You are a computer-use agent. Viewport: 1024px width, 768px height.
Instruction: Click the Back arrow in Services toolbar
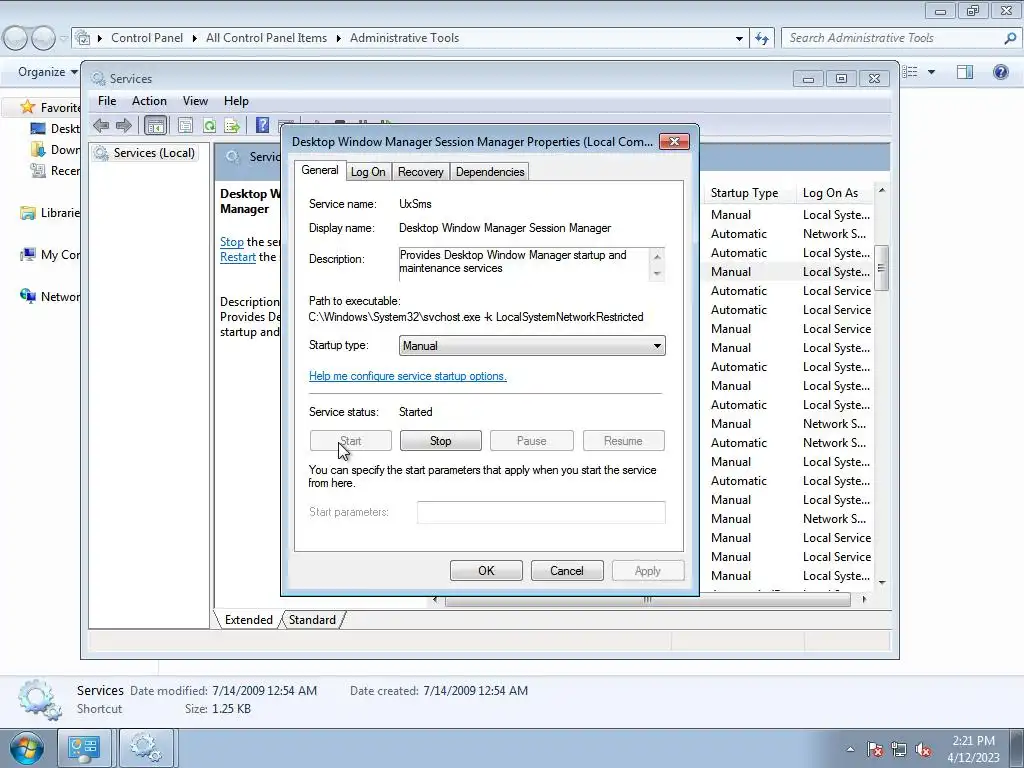101,125
